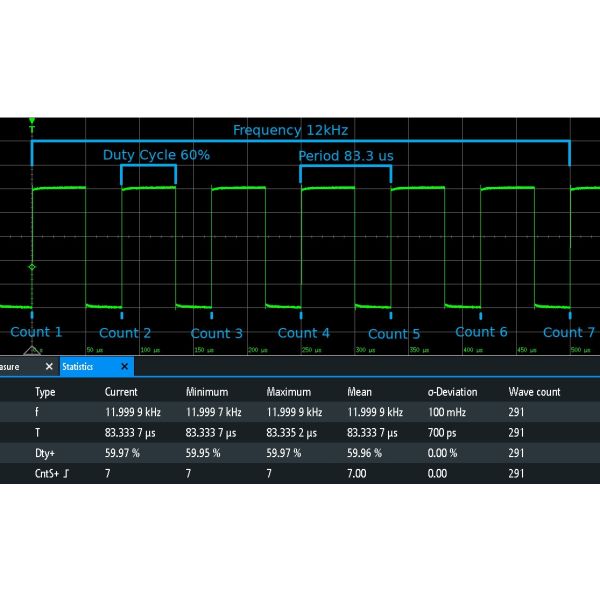Click the Period 83.3 us annotation
This screenshot has width=600, height=600.
click(x=346, y=156)
